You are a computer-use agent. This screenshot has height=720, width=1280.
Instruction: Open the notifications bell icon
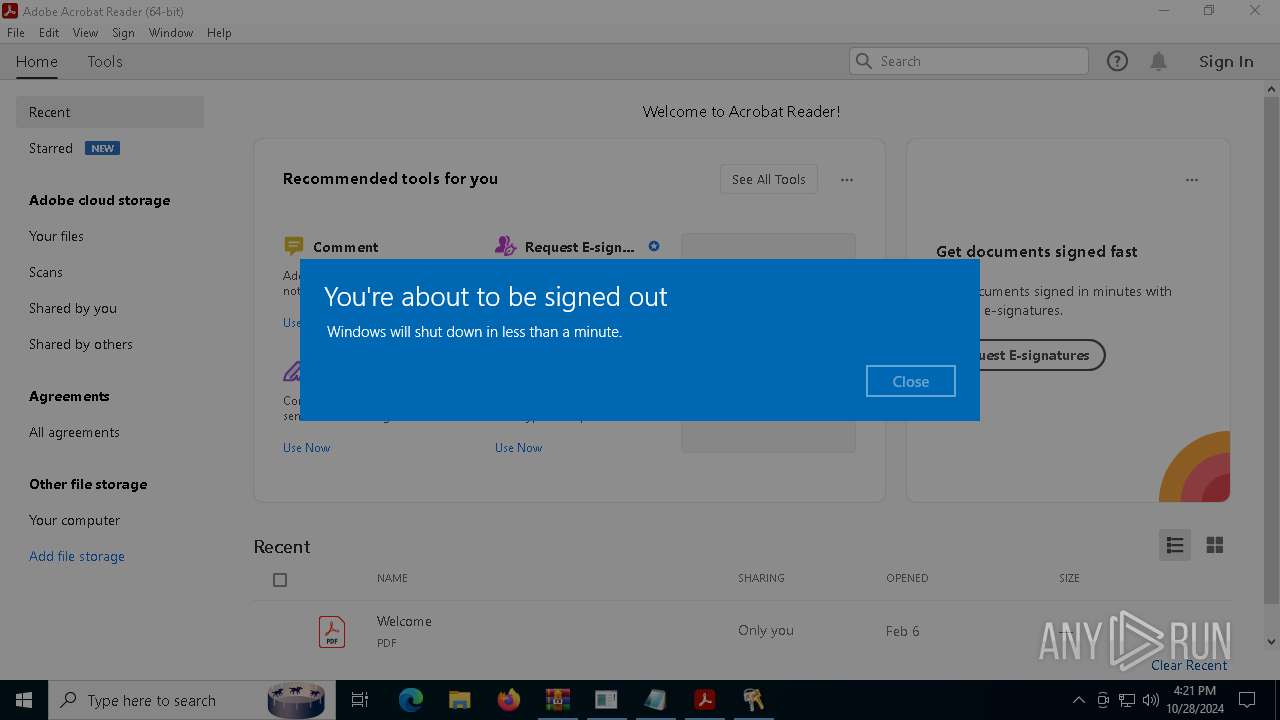(1158, 61)
